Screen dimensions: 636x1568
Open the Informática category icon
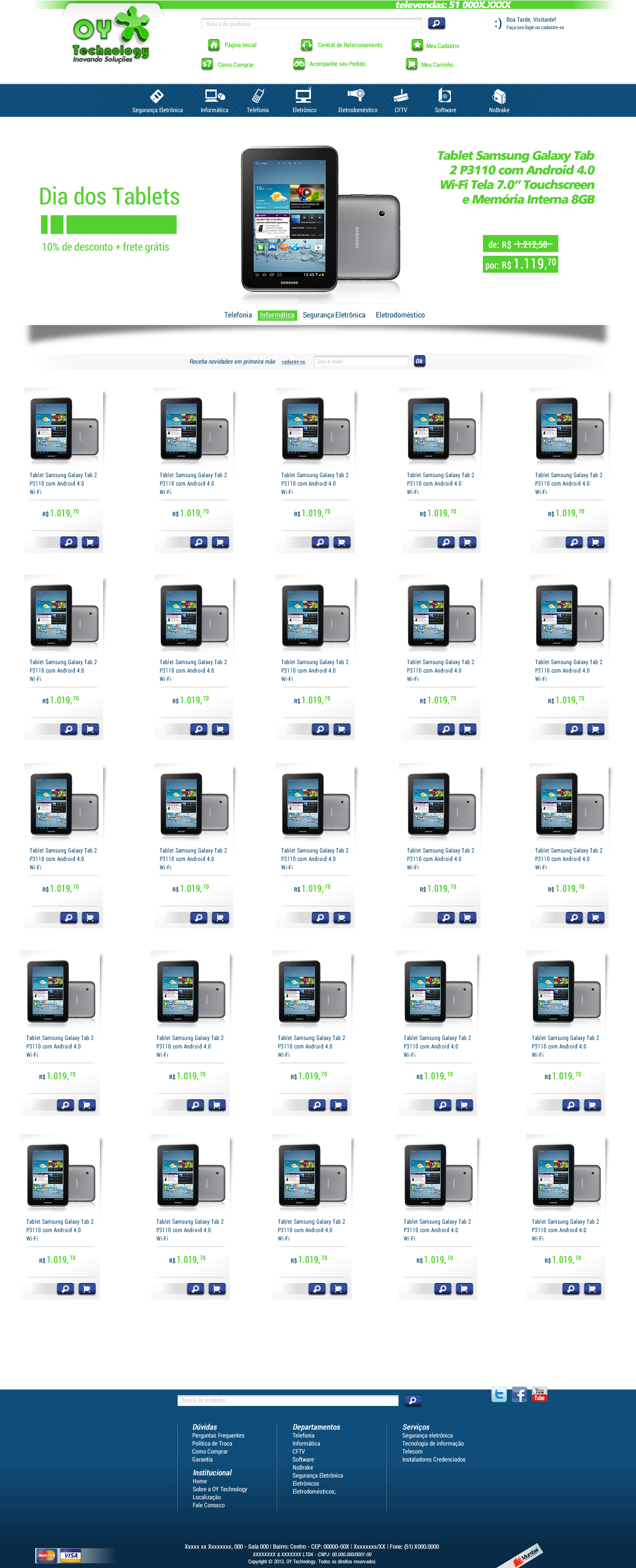point(214,96)
